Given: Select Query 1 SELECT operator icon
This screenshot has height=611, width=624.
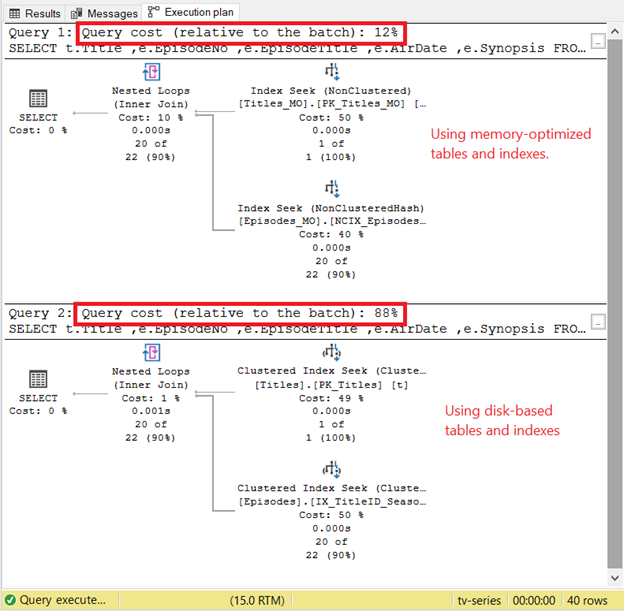Looking at the screenshot, I should pos(38,98).
